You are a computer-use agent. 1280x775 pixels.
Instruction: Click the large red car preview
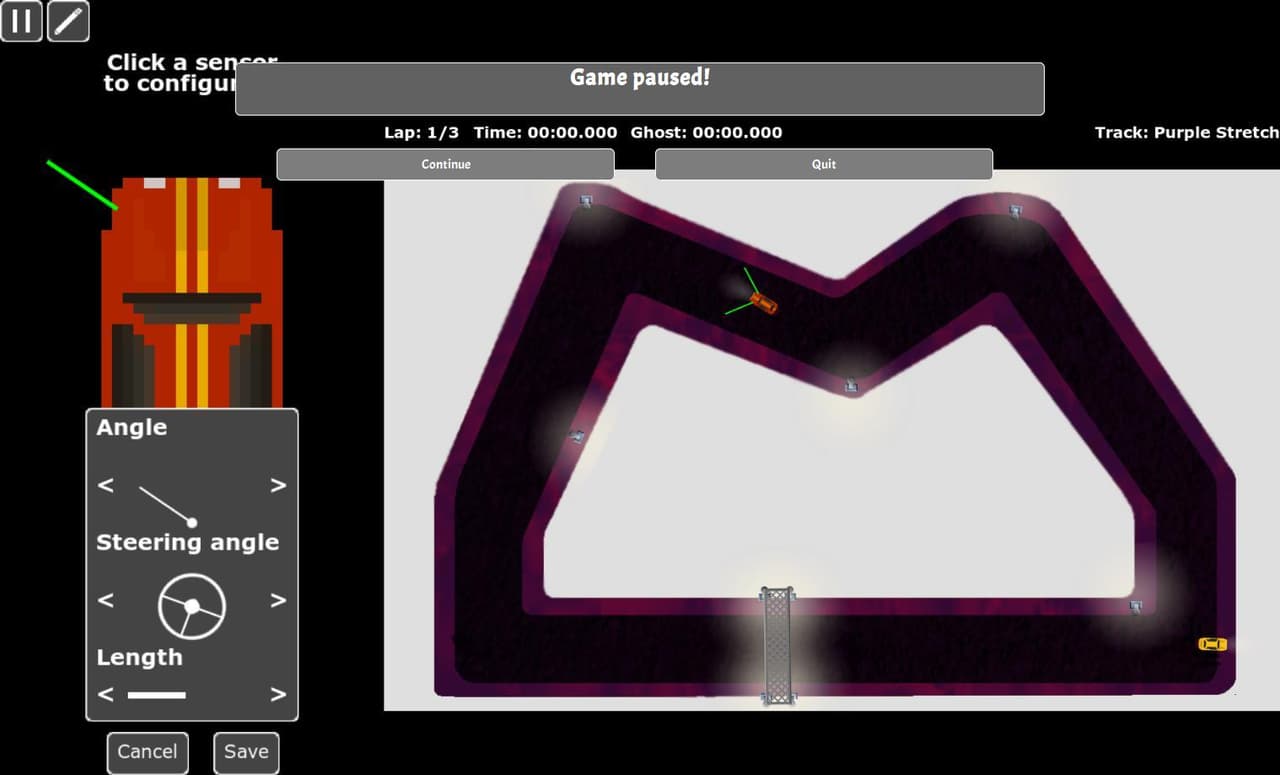(x=192, y=292)
